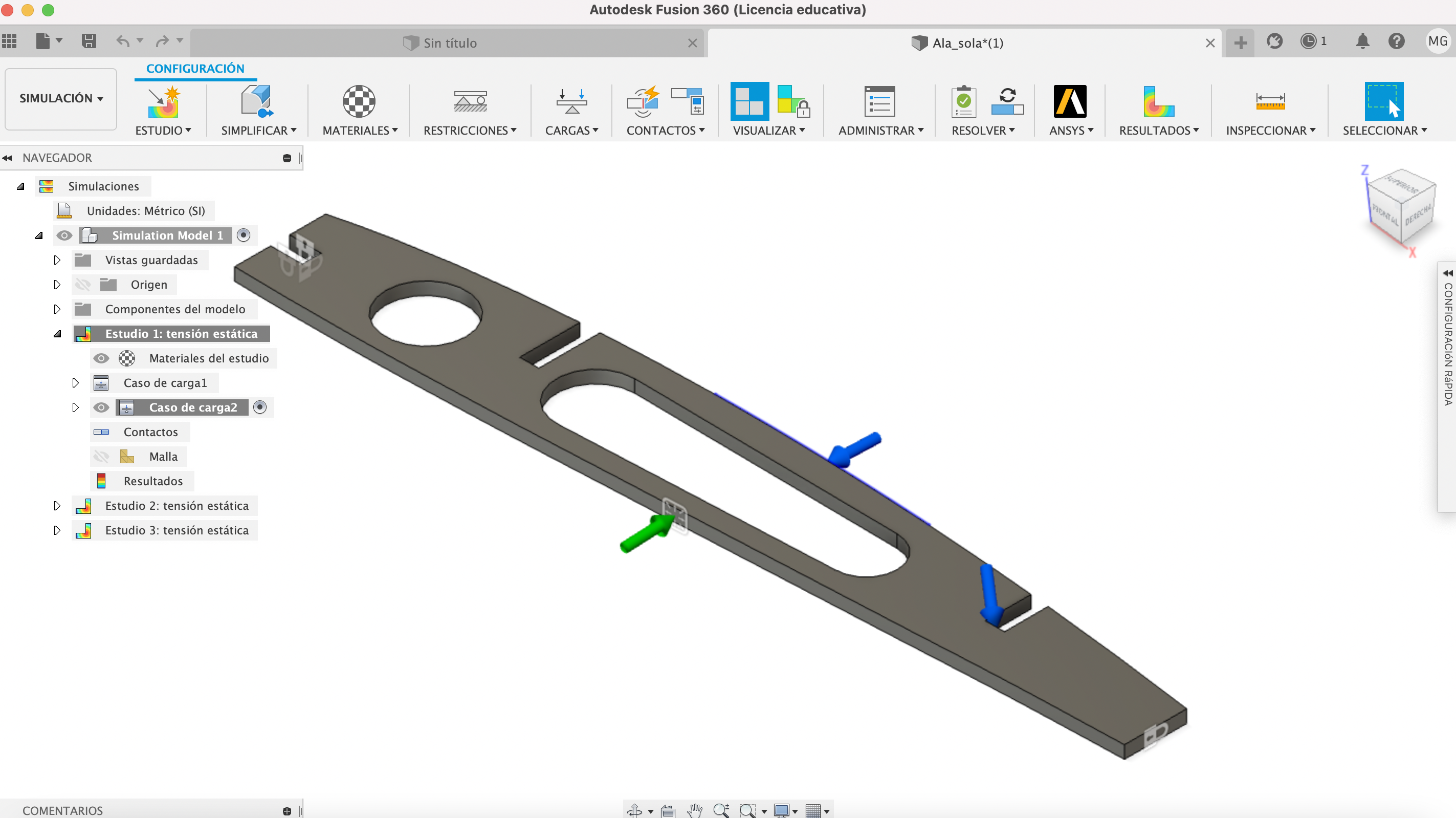
Task: Open the study materials checkered sphere icon
Action: point(359,102)
